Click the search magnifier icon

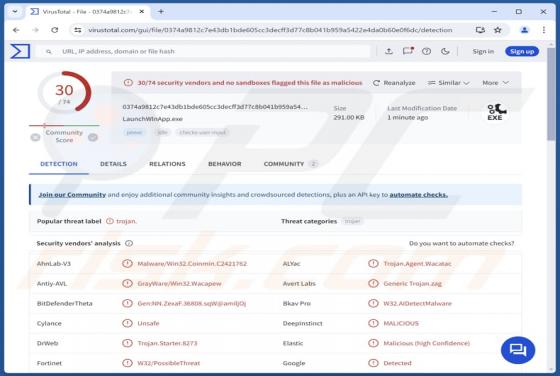click(x=49, y=51)
